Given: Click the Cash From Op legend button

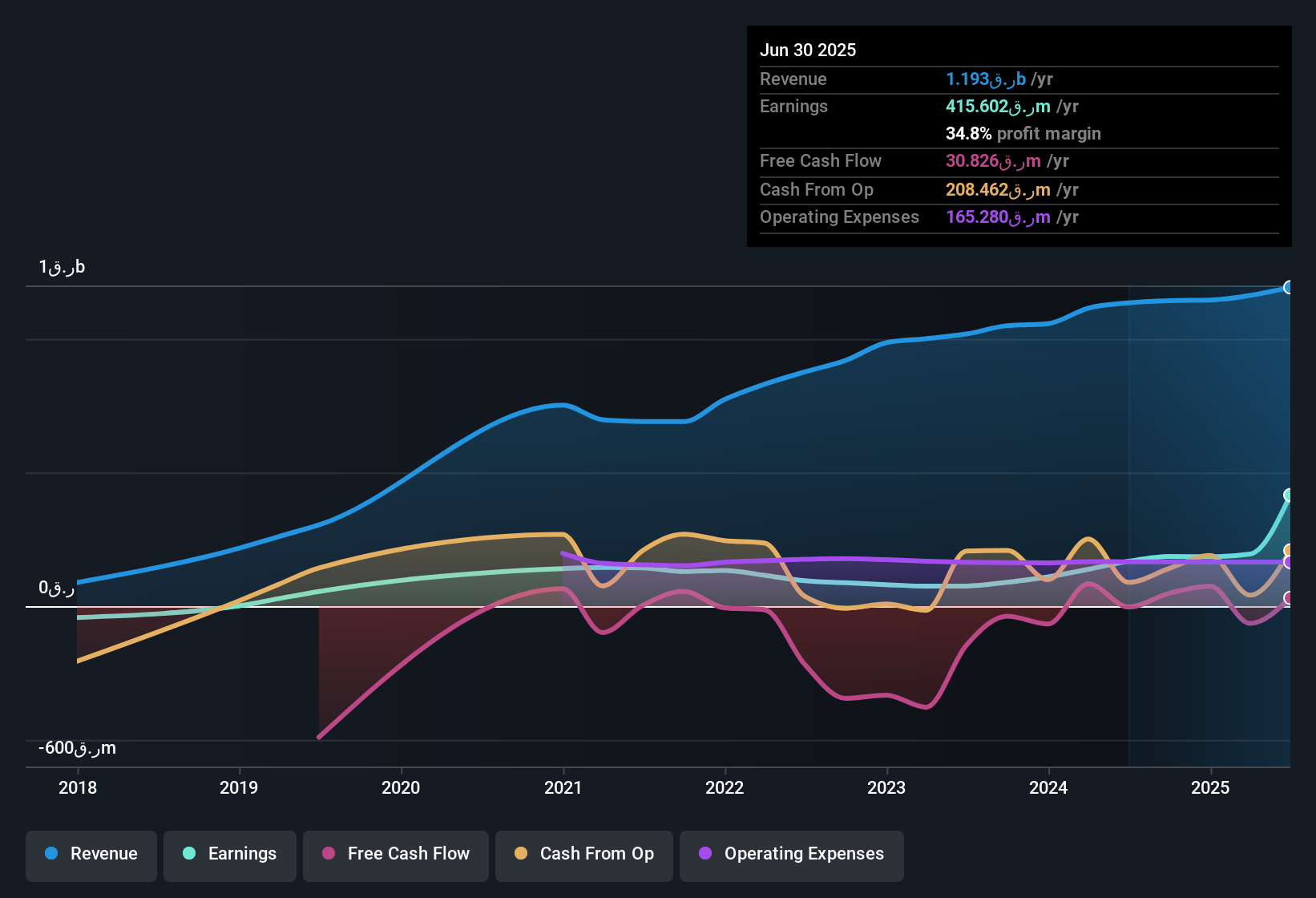Looking at the screenshot, I should pyautogui.click(x=583, y=854).
